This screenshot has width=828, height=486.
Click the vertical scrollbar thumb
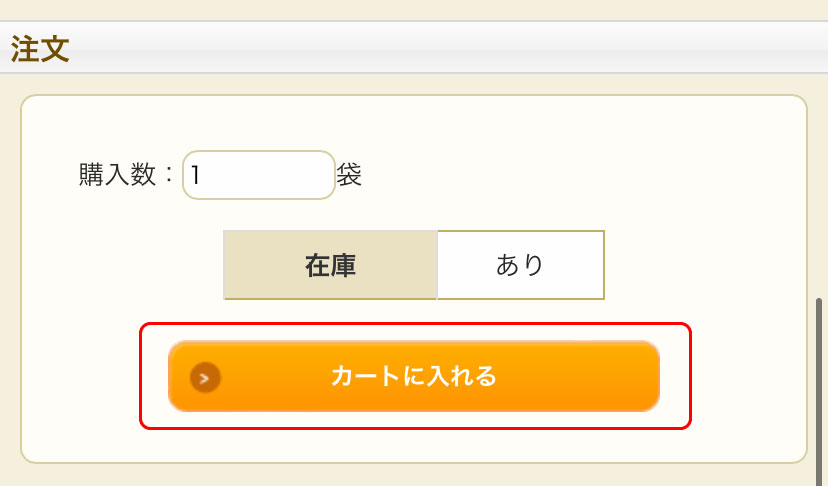coord(819,392)
